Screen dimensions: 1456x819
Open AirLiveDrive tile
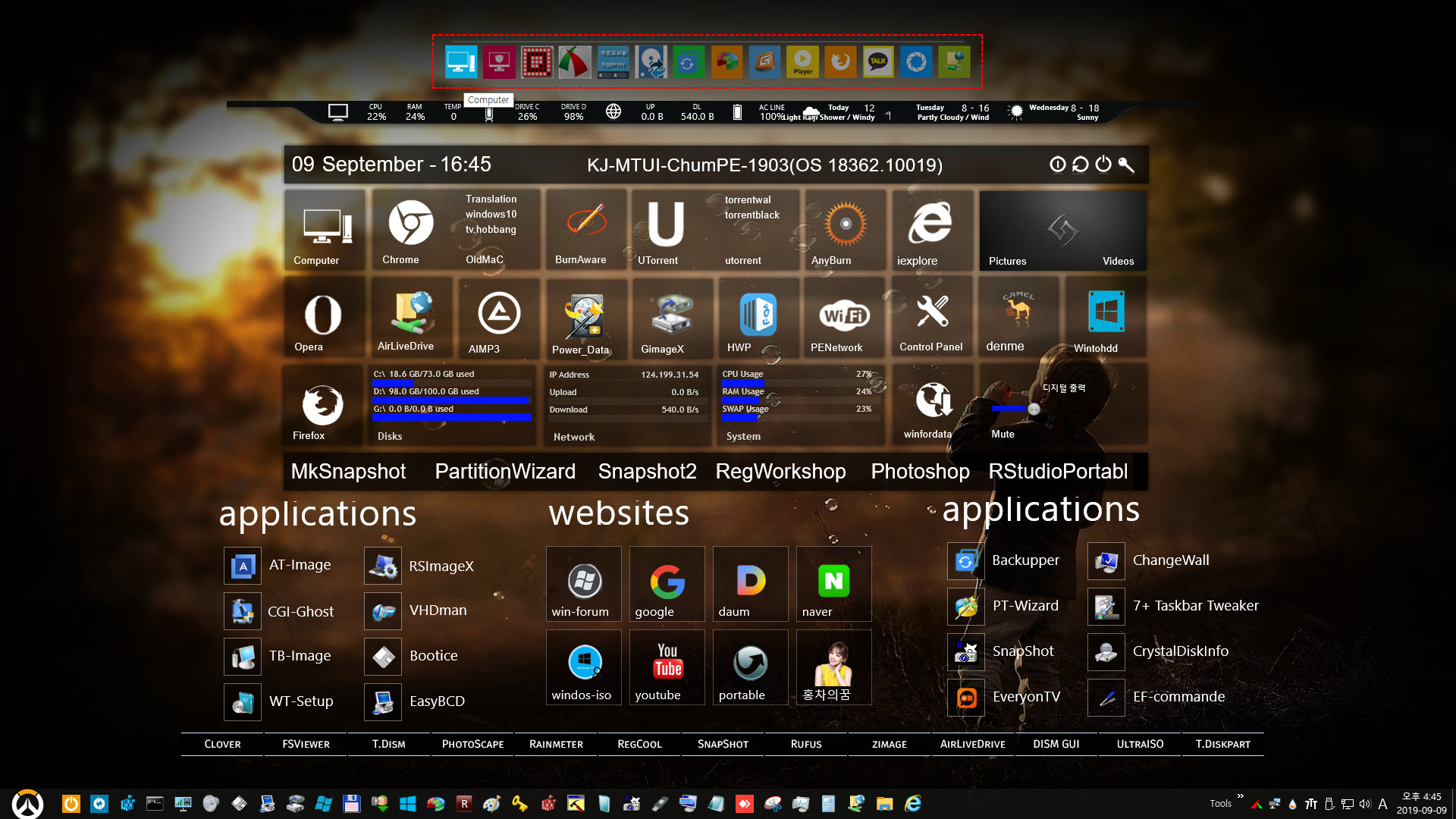[410, 317]
